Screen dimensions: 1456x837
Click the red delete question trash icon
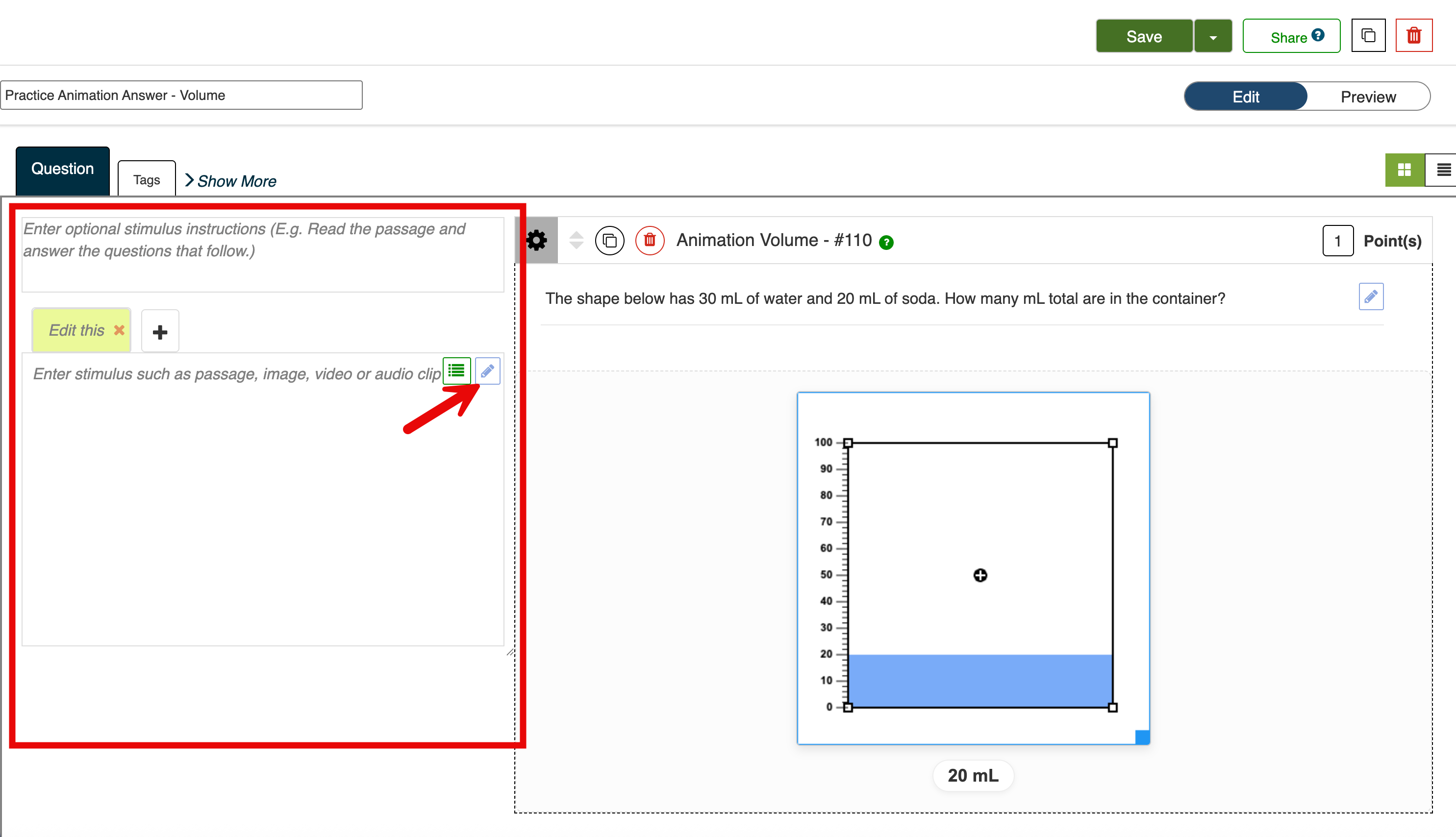pyautogui.click(x=650, y=240)
